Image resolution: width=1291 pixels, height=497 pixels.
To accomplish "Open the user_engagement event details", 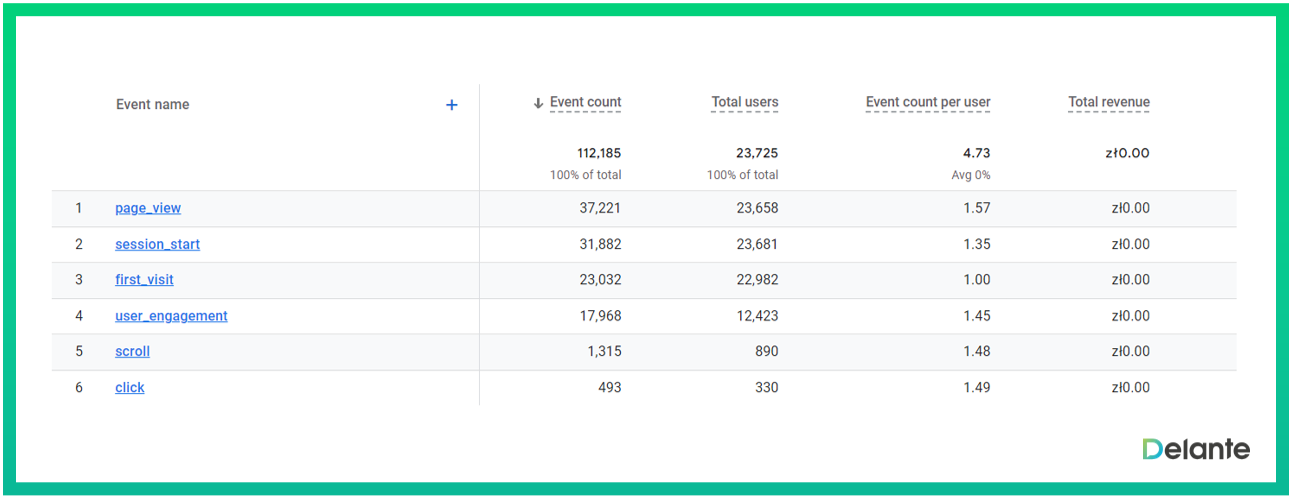I will pyautogui.click(x=171, y=316).
